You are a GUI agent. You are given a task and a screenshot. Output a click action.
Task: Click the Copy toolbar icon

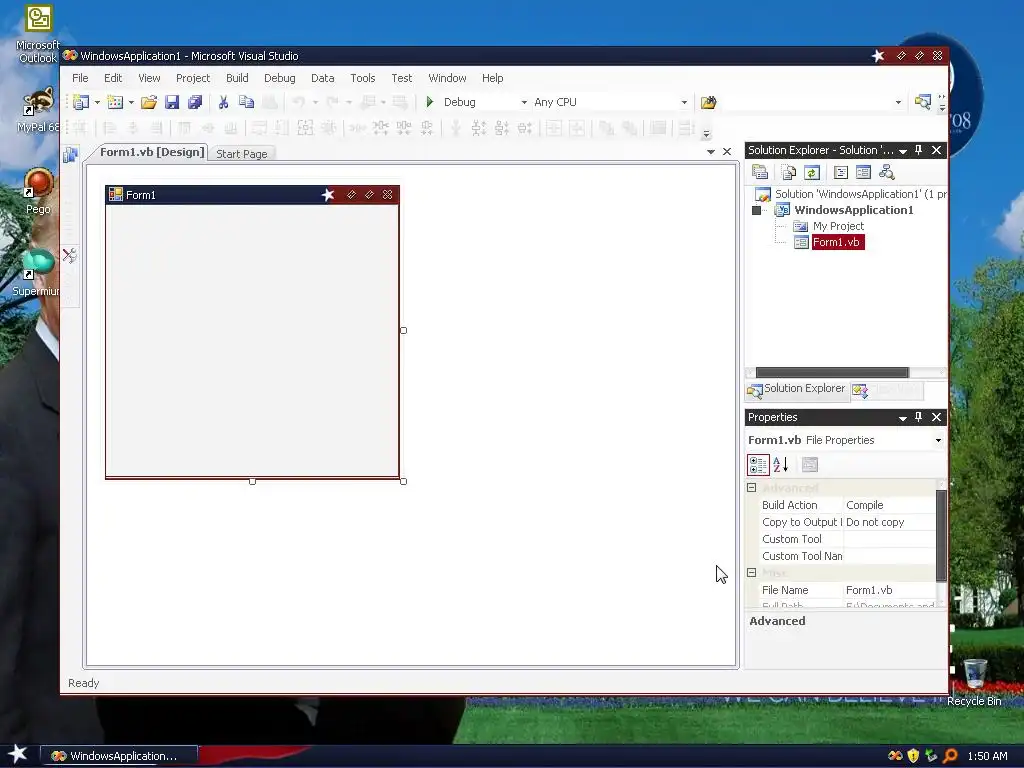click(x=246, y=102)
